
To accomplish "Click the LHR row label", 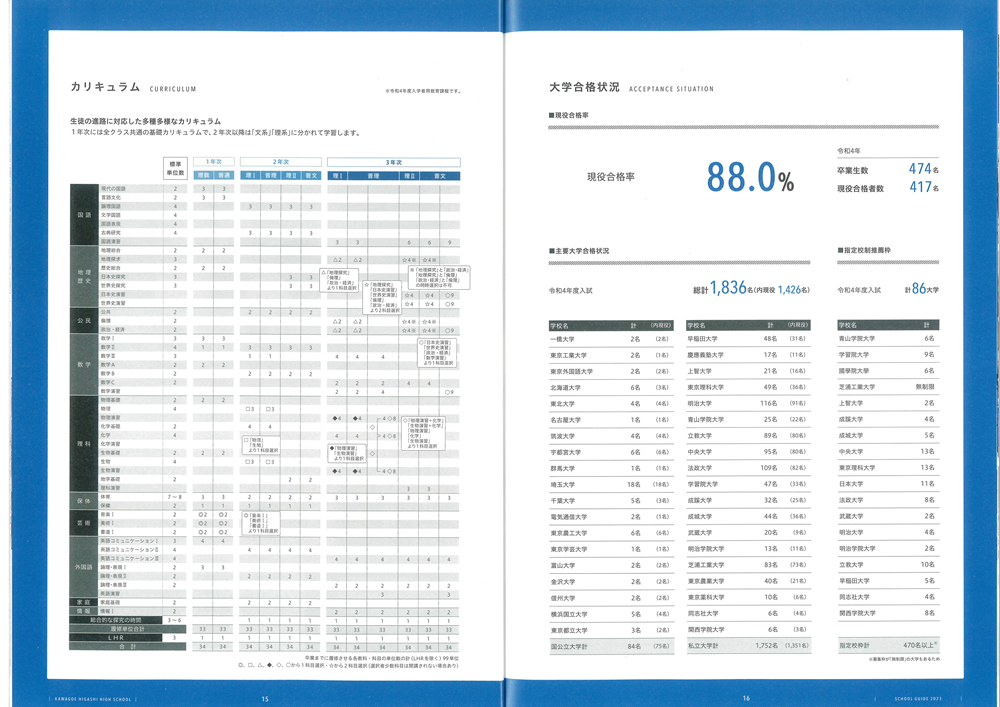I will click(115, 638).
